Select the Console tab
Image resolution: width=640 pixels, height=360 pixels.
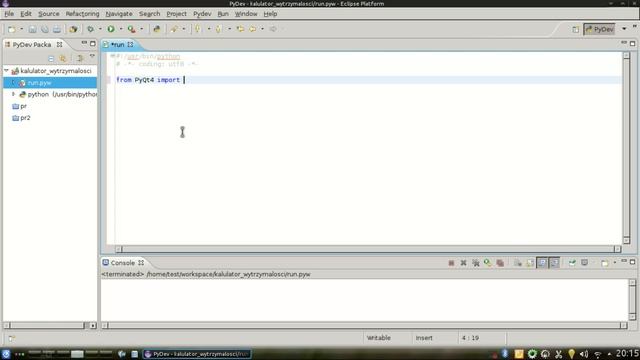coord(123,263)
